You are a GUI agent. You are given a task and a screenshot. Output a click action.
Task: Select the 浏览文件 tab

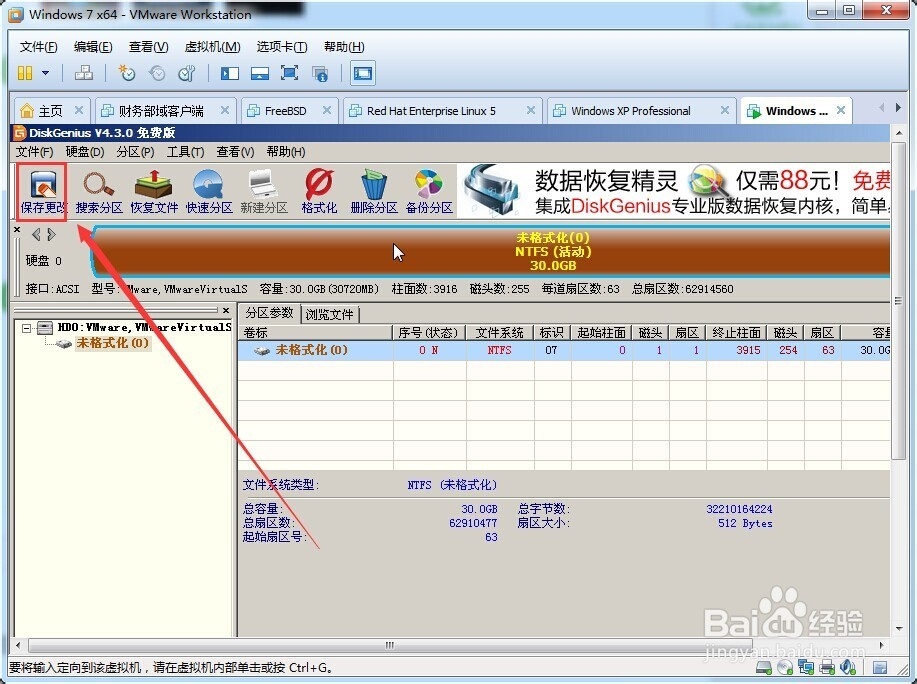point(330,315)
